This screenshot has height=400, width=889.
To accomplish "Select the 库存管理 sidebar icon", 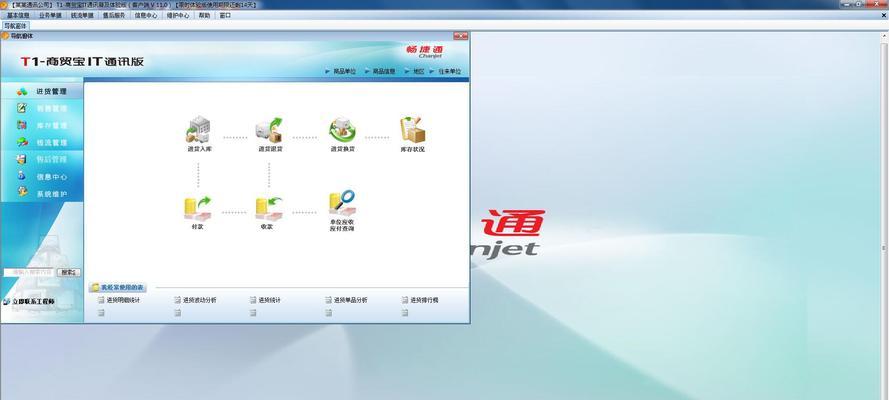I will 22,125.
